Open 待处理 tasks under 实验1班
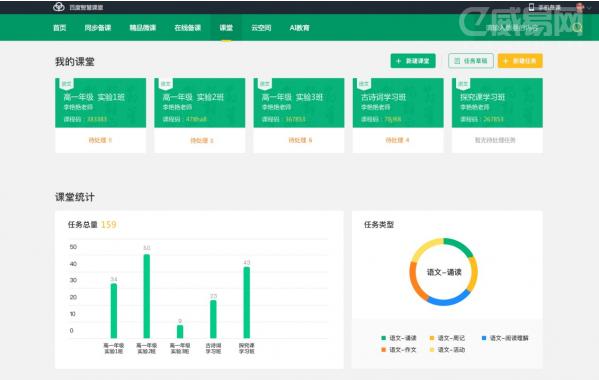 tap(100, 140)
